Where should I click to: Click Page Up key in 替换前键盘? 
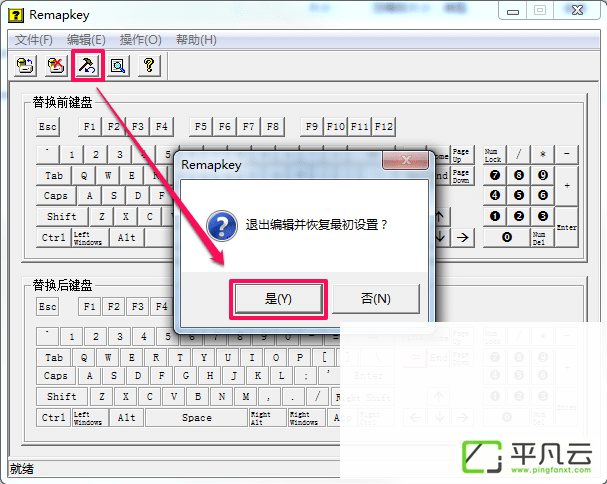[x=463, y=155]
